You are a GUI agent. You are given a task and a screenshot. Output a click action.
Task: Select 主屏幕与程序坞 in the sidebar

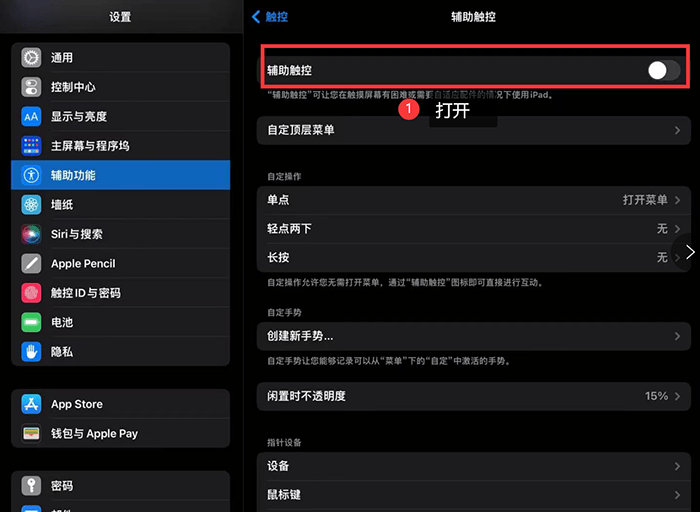[120, 146]
